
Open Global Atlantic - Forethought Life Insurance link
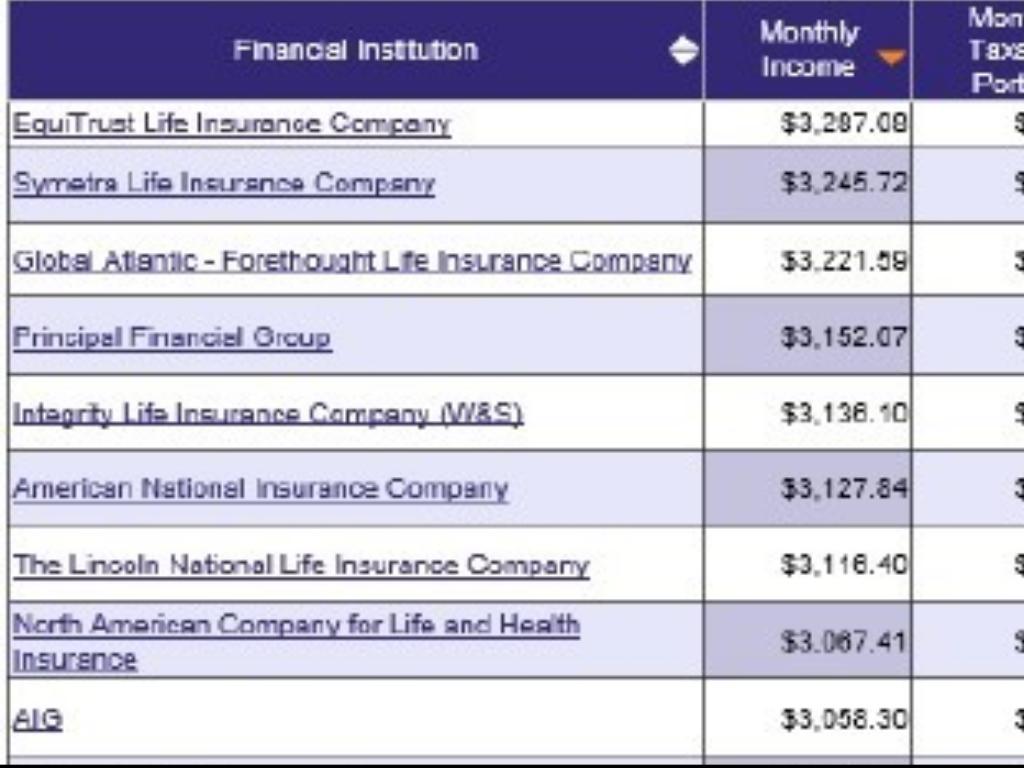351,261
